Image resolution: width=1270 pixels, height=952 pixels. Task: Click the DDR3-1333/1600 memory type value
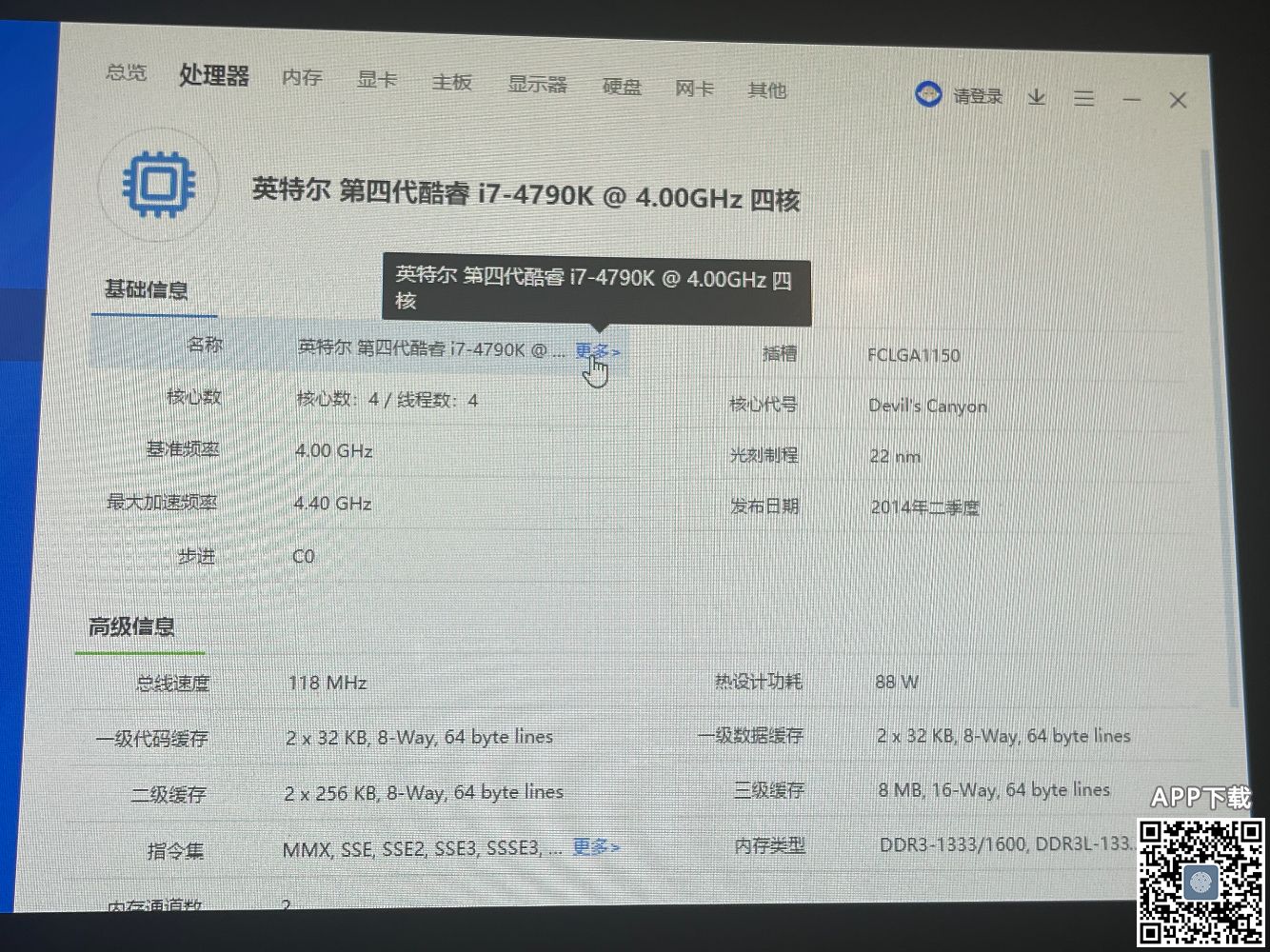click(1007, 843)
